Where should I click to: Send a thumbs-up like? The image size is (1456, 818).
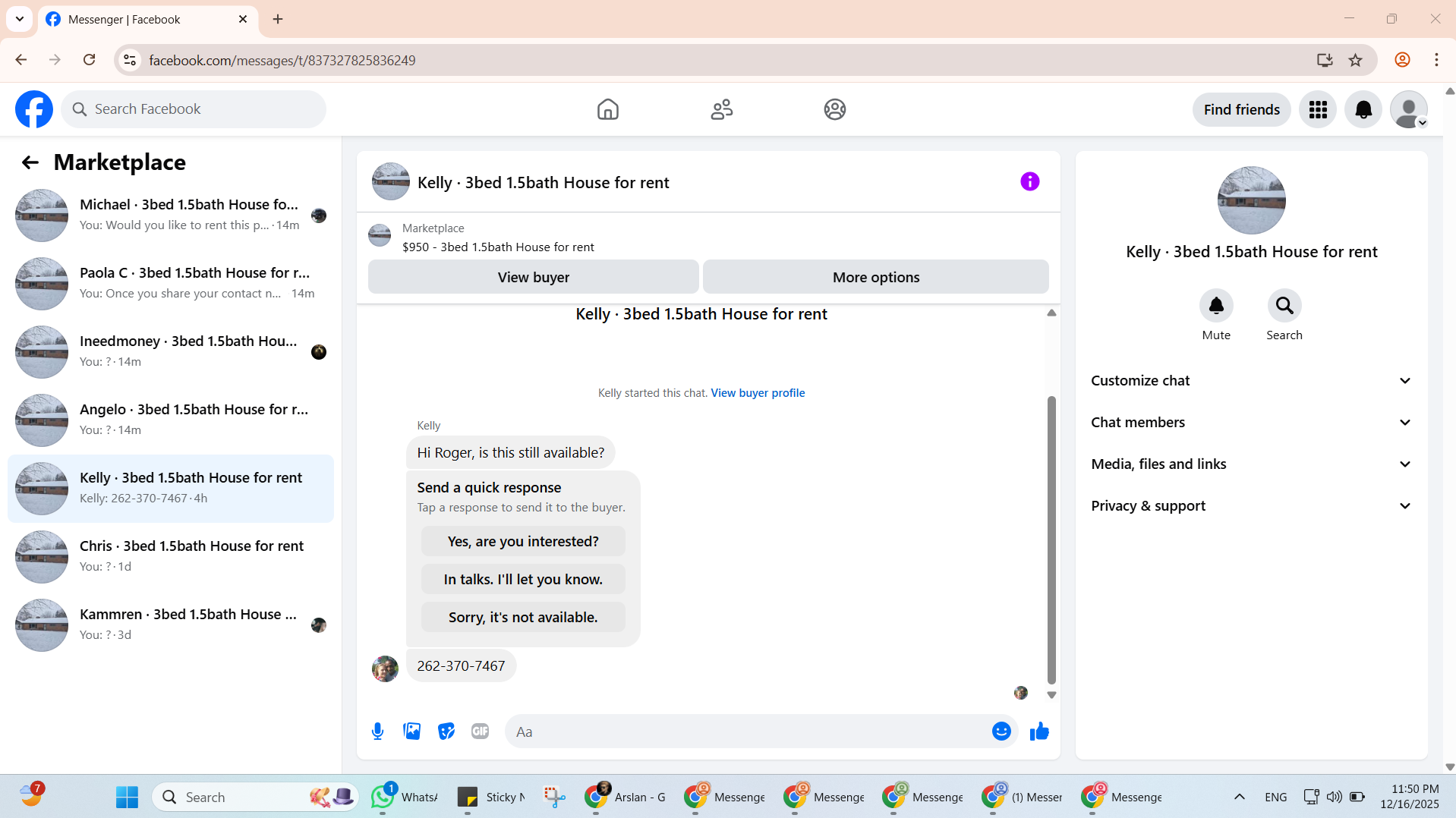pos(1039,731)
